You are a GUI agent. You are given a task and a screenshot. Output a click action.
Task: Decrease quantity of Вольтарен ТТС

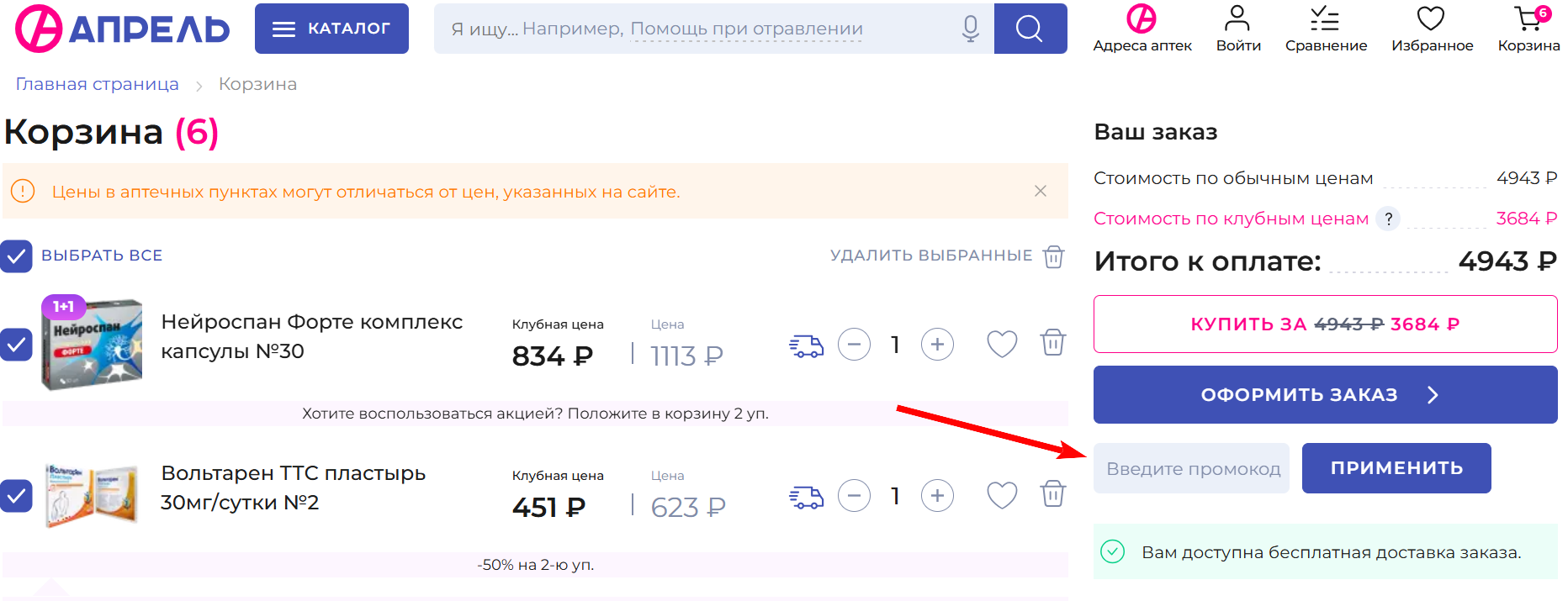click(854, 495)
